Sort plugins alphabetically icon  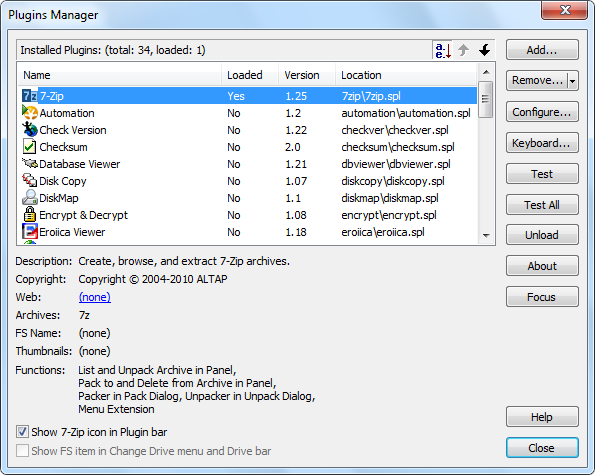pyautogui.click(x=443, y=50)
